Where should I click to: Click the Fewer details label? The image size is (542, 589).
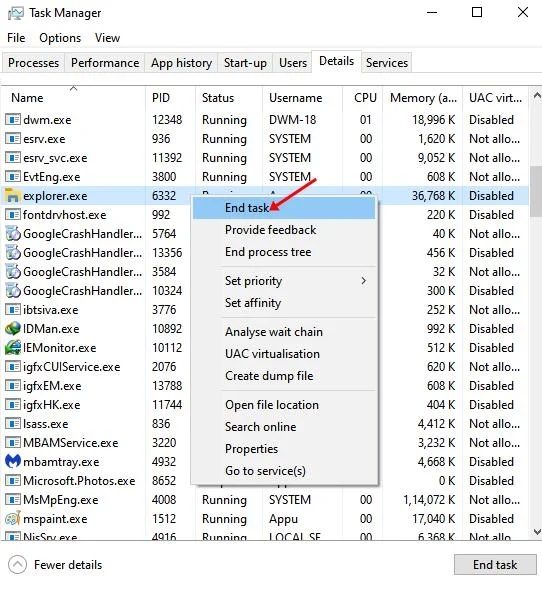(x=68, y=565)
